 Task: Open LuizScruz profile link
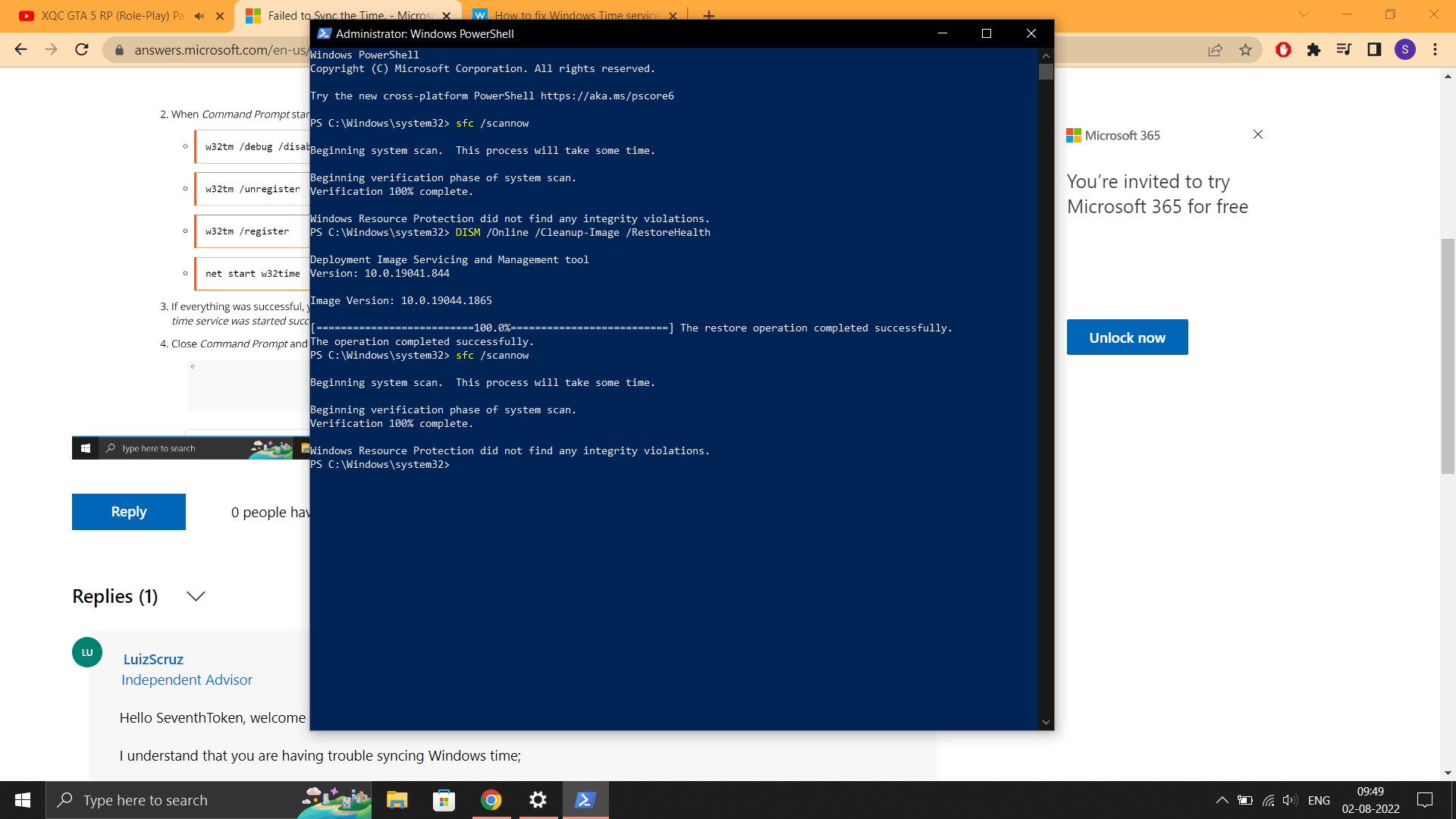[x=153, y=659]
